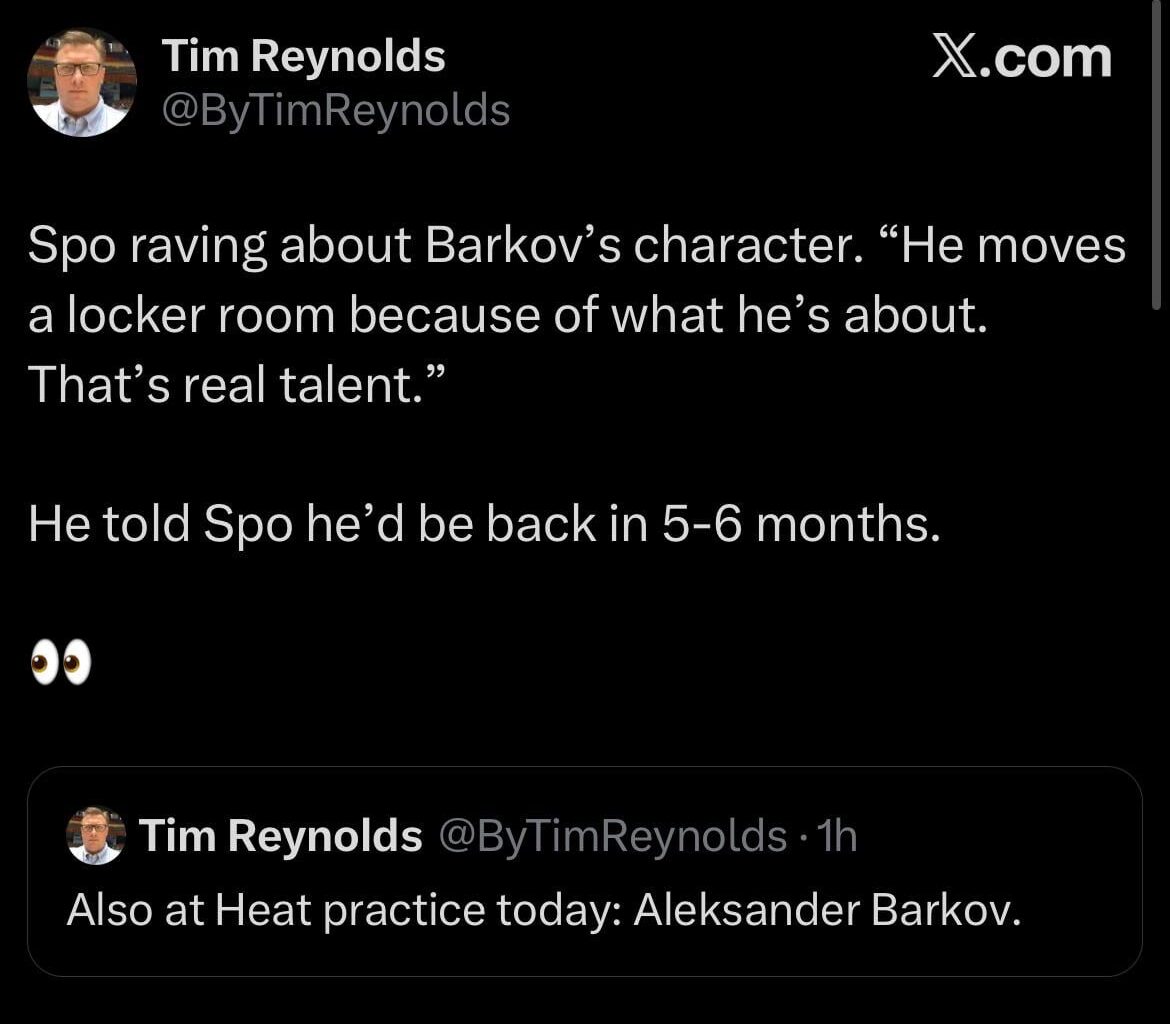
Task: Click the bold Tim Reynolds name at top
Action: pos(303,56)
